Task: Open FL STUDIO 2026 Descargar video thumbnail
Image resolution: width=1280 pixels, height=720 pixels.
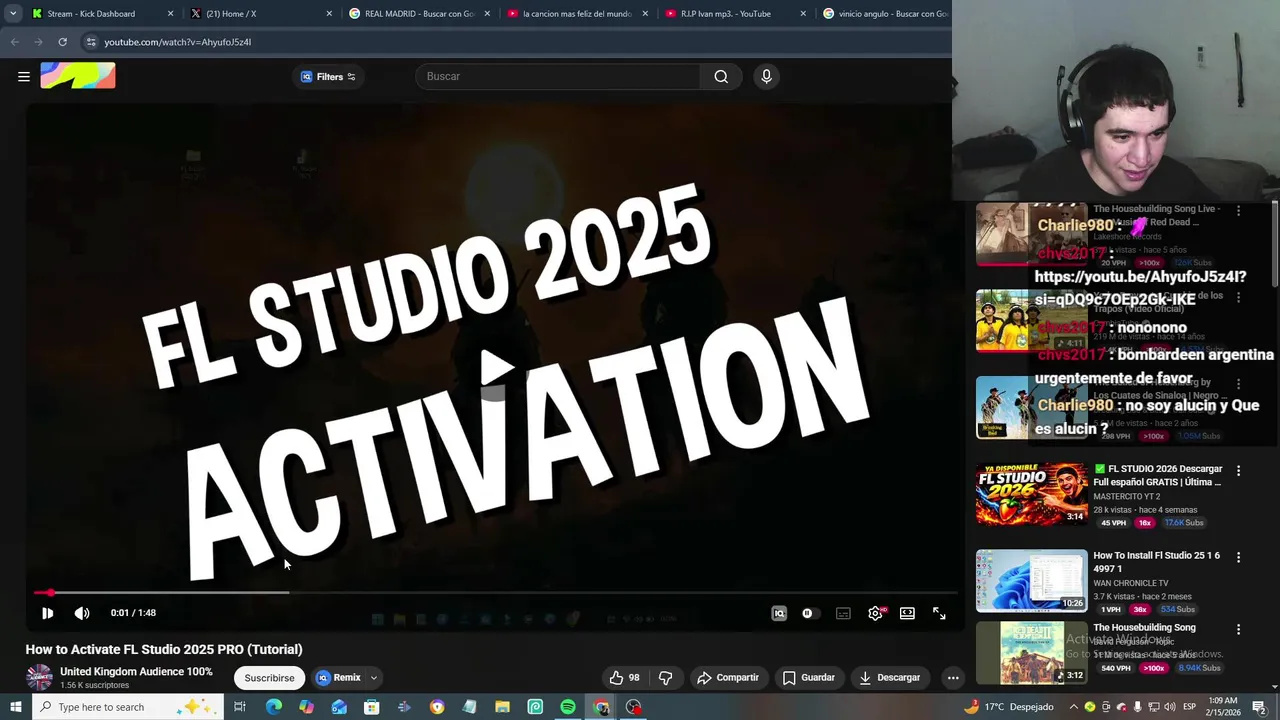Action: click(x=1031, y=494)
